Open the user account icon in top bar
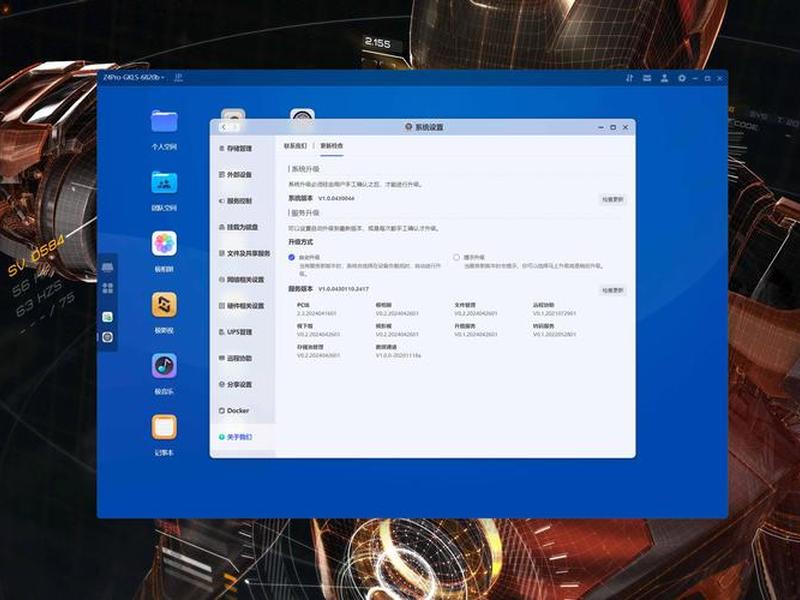The image size is (800, 600). [x=664, y=78]
